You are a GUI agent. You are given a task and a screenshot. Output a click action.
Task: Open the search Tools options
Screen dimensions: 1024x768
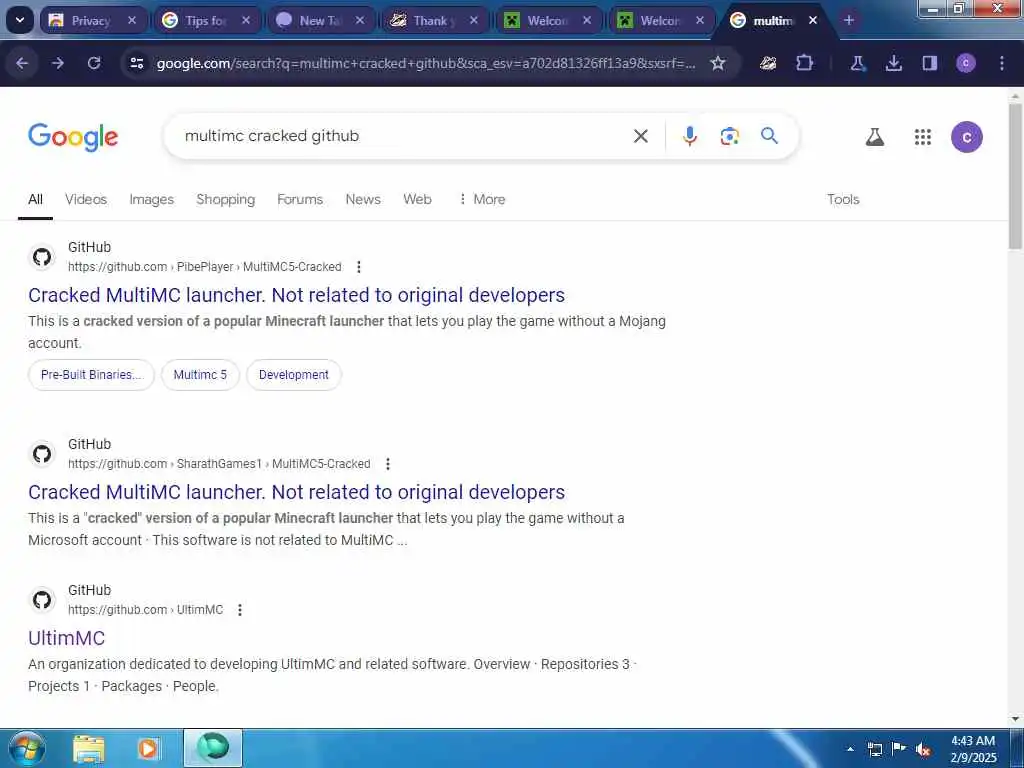[x=843, y=199]
